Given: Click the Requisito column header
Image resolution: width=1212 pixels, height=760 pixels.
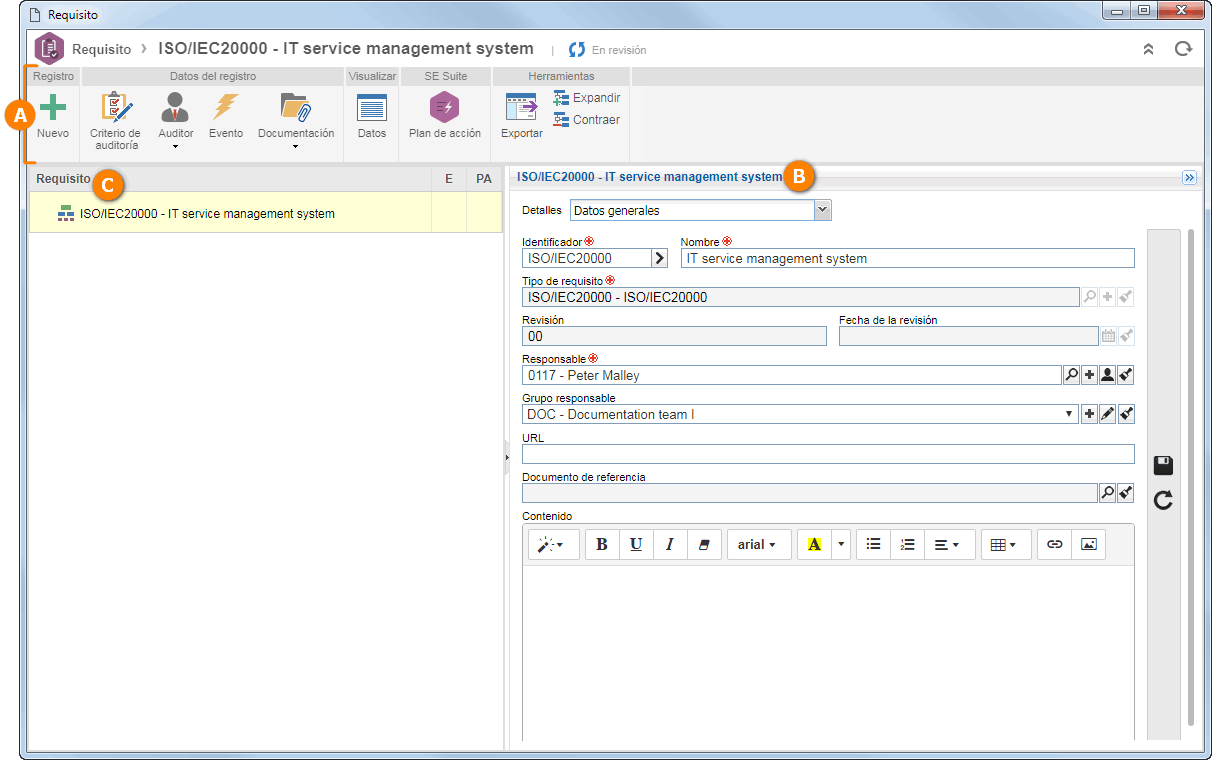Looking at the screenshot, I should 230,179.
